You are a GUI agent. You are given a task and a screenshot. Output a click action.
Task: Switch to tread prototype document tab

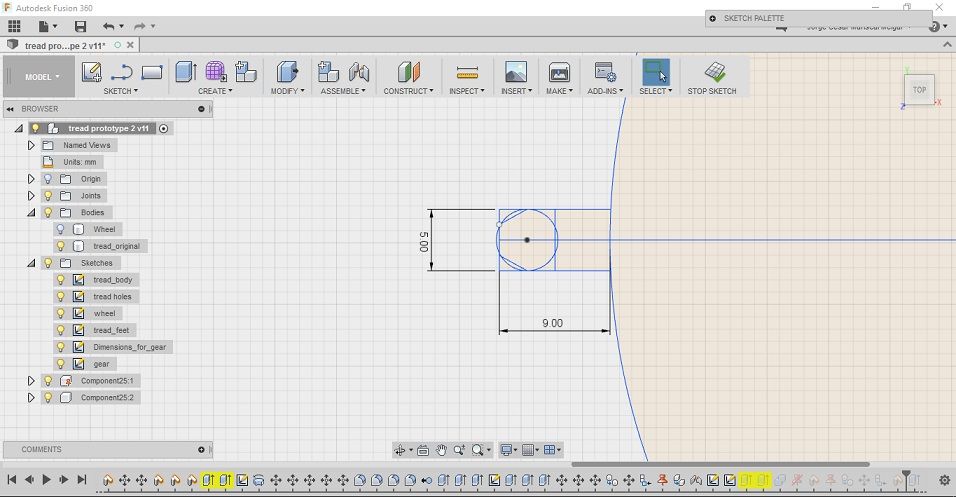(65, 46)
